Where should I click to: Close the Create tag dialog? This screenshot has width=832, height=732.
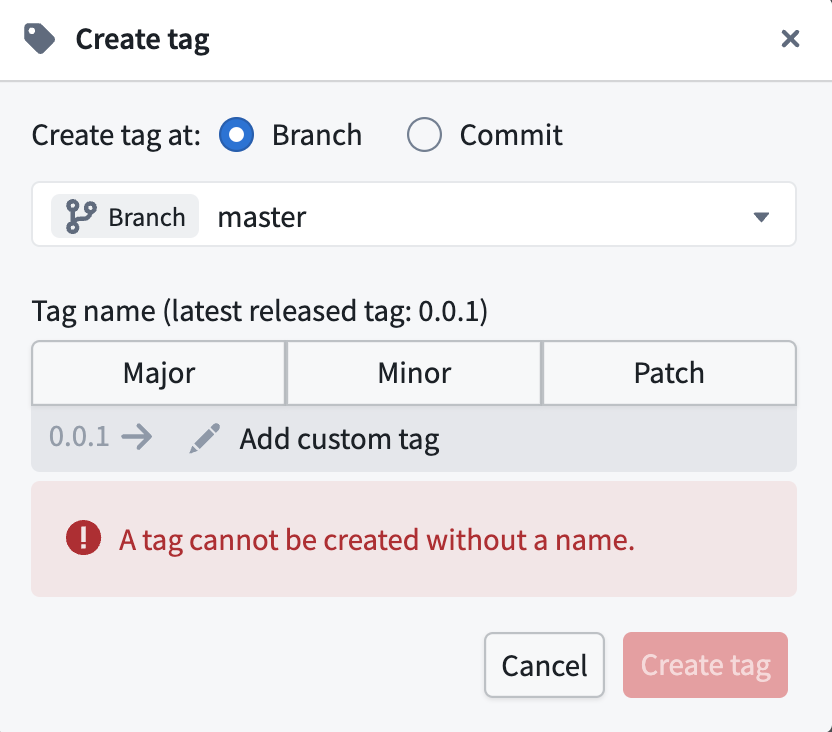coord(790,39)
